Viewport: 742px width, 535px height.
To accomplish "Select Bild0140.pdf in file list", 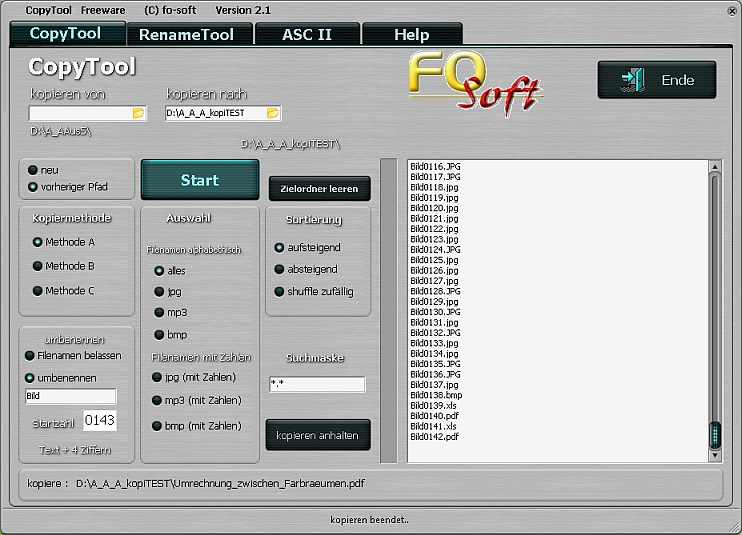I will [x=434, y=416].
